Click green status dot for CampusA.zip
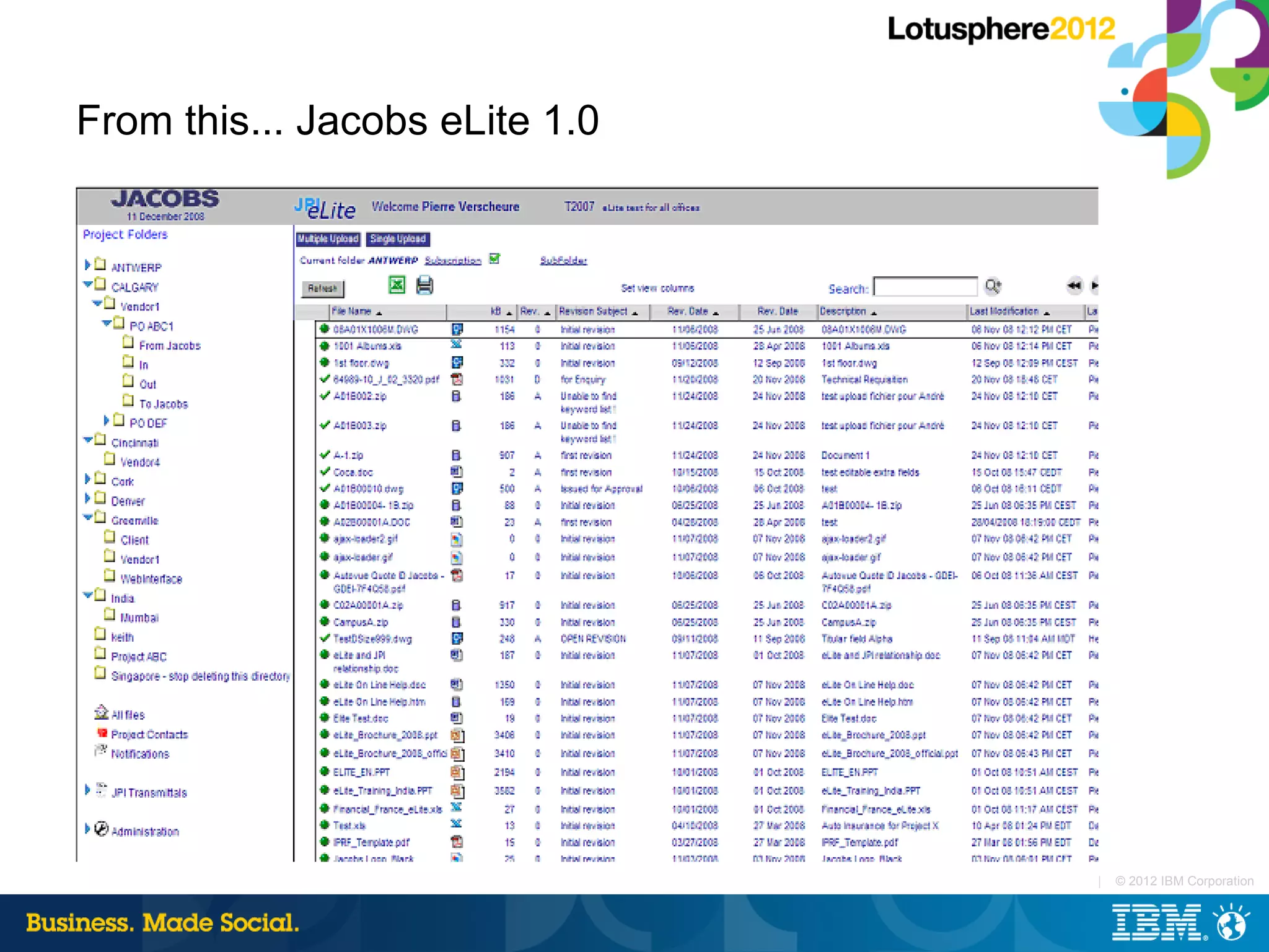 (324, 621)
